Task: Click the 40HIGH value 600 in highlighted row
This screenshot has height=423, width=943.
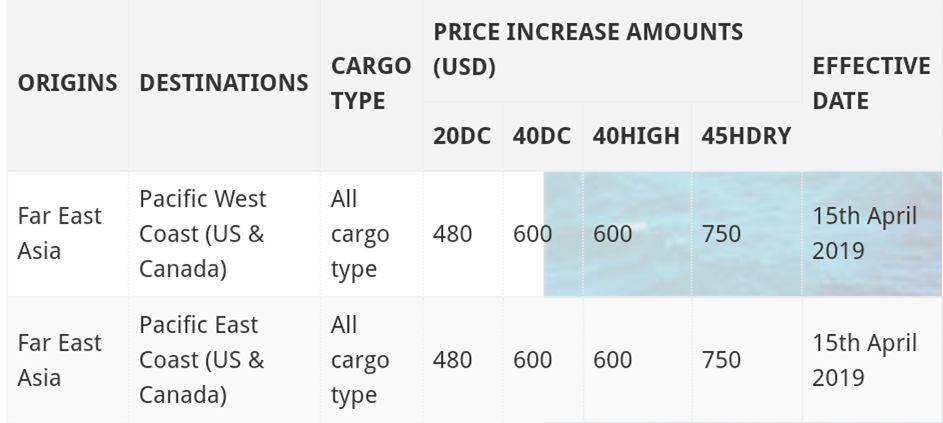Action: [x=612, y=234]
